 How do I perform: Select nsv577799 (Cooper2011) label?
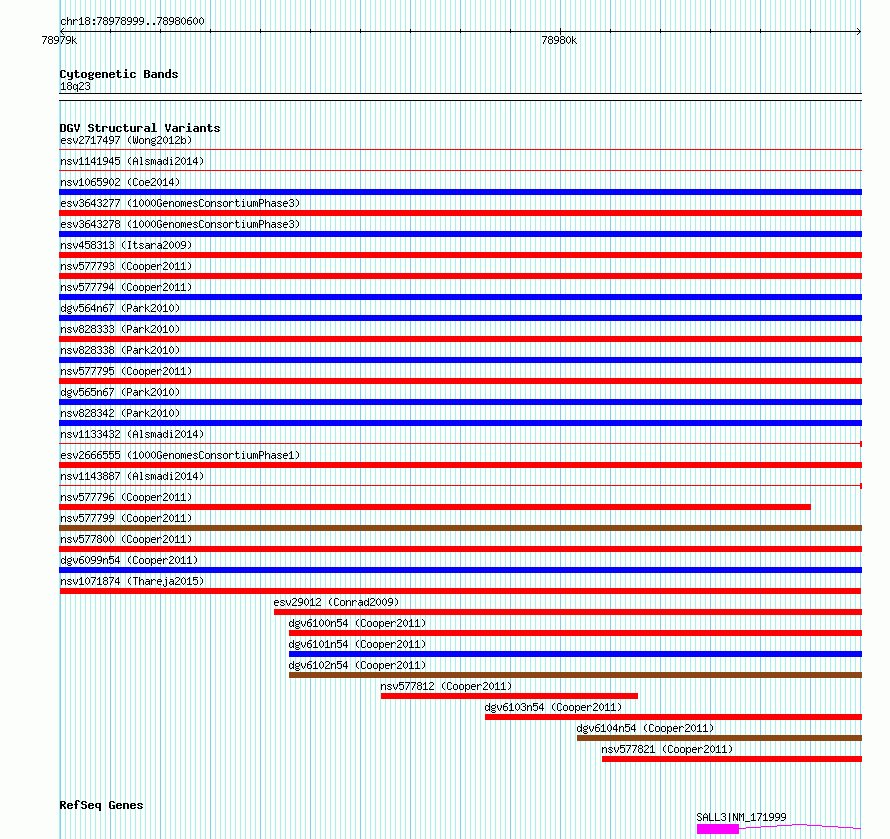126,518
